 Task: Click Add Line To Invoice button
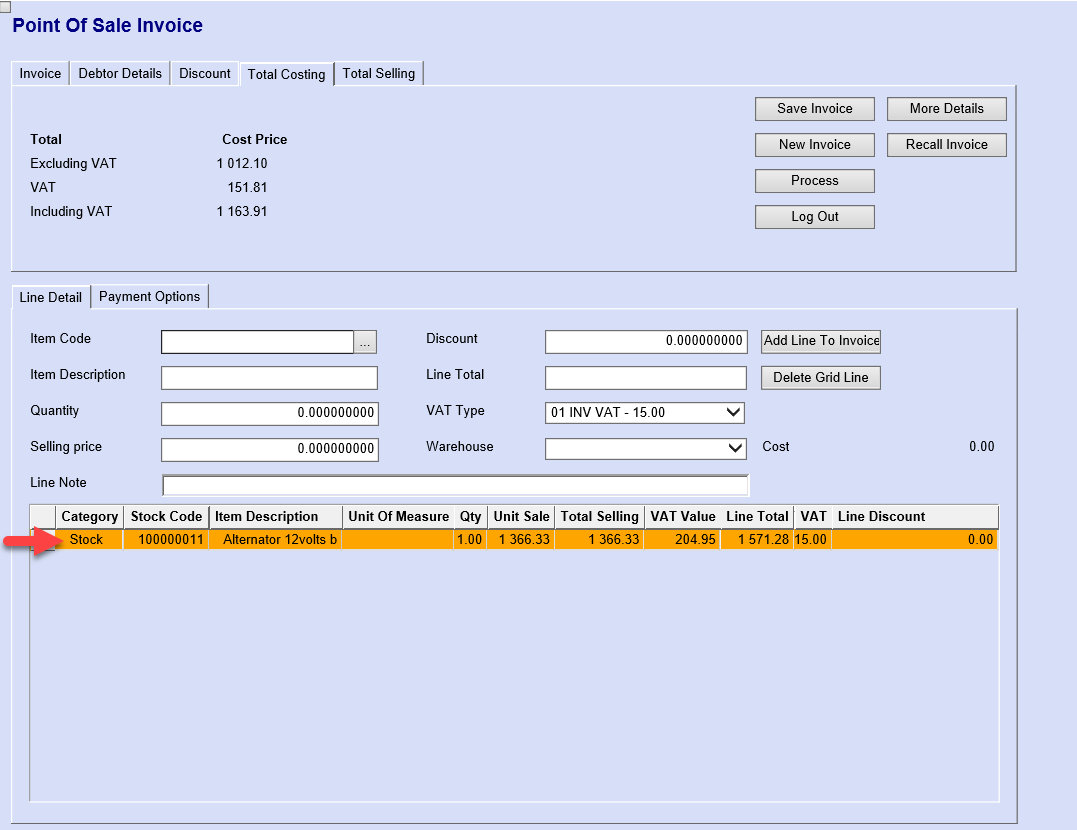coord(821,341)
